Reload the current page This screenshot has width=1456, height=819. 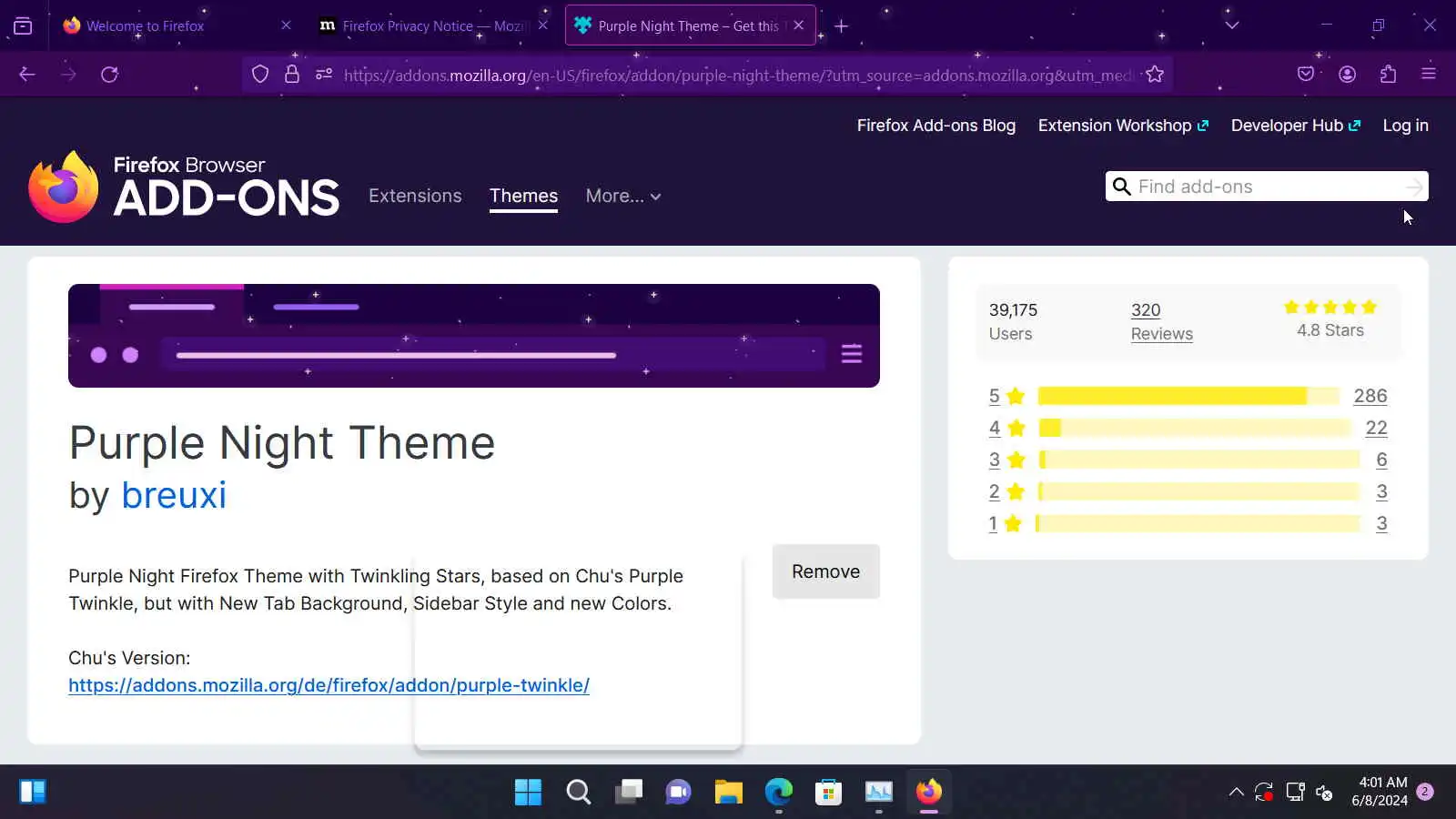(x=109, y=74)
